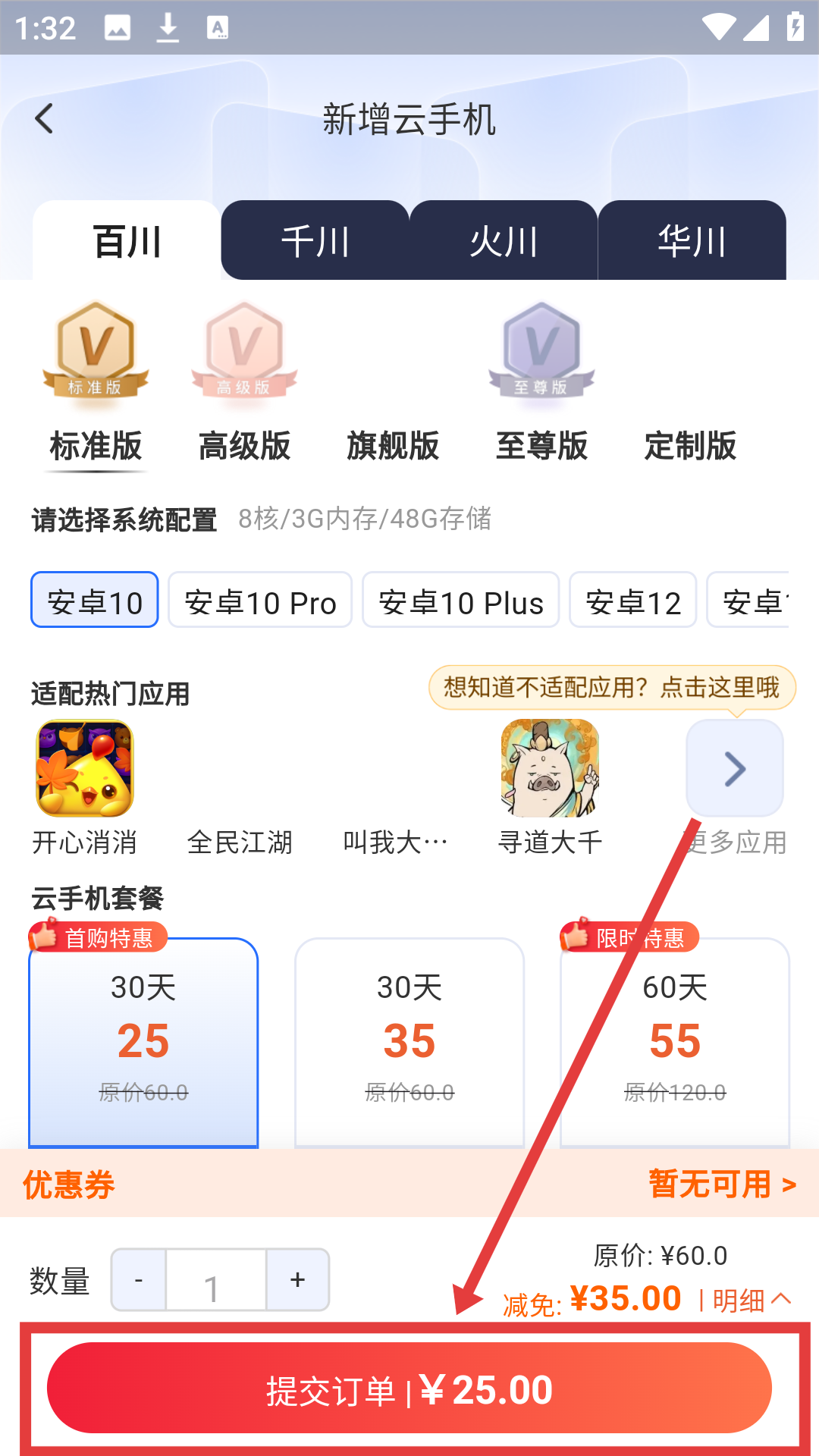Select the 标准版 gold badge icon

(96, 350)
